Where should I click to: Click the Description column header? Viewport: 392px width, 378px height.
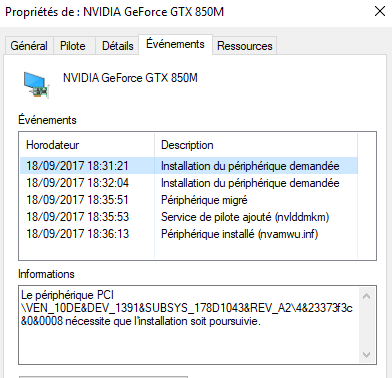pyautogui.click(x=256, y=145)
